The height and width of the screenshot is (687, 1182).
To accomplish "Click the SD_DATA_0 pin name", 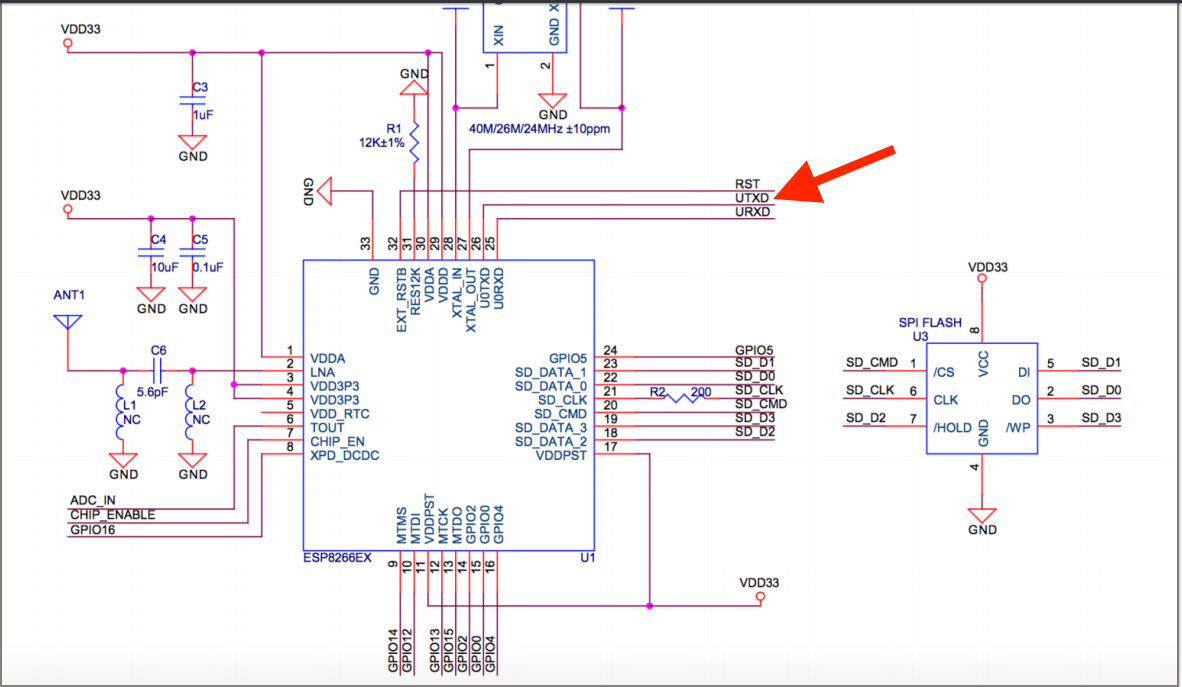I will [x=550, y=386].
